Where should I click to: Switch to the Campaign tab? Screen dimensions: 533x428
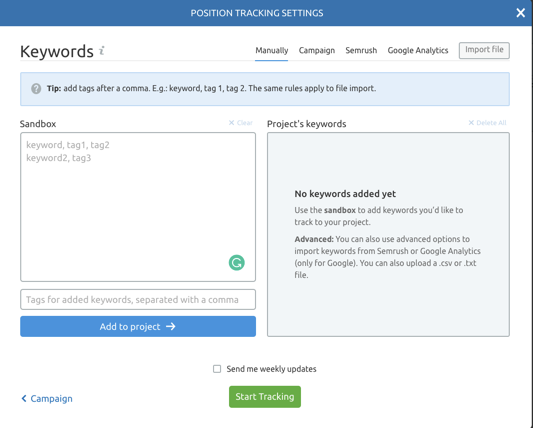(317, 50)
